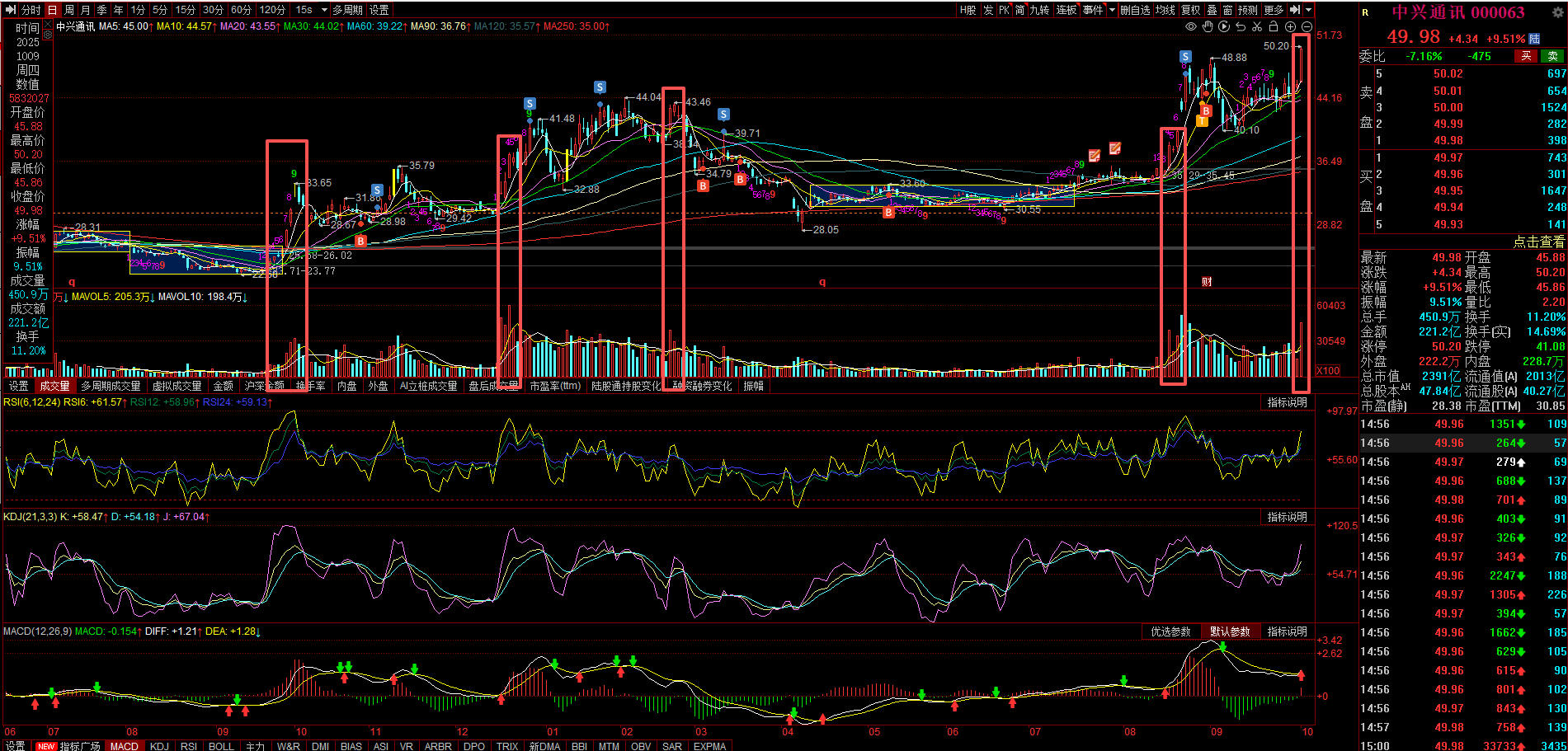
Task: Switch to 分时 intraday view
Action: pyautogui.click(x=31, y=10)
